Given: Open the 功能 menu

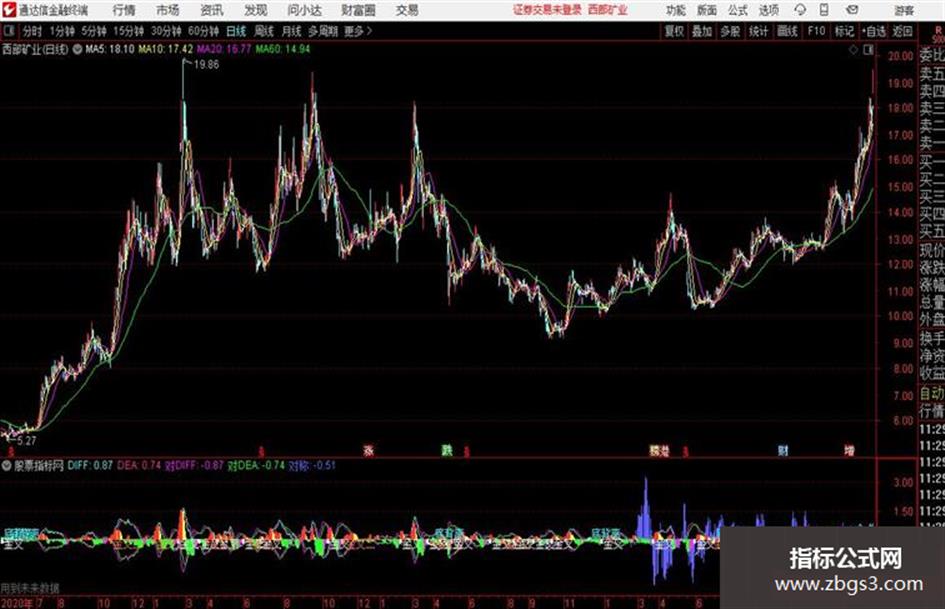Looking at the screenshot, I should [x=676, y=10].
